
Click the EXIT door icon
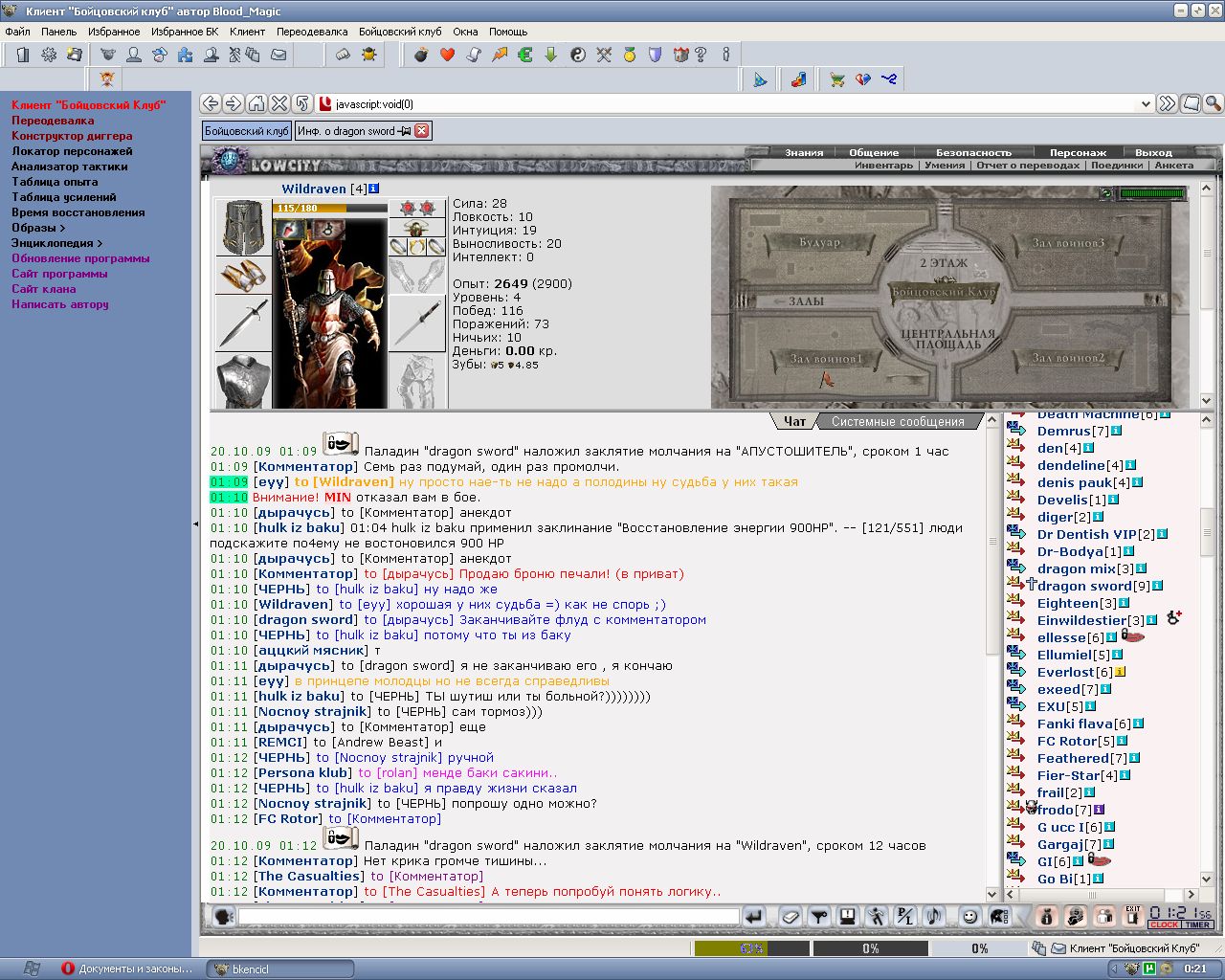click(1133, 917)
